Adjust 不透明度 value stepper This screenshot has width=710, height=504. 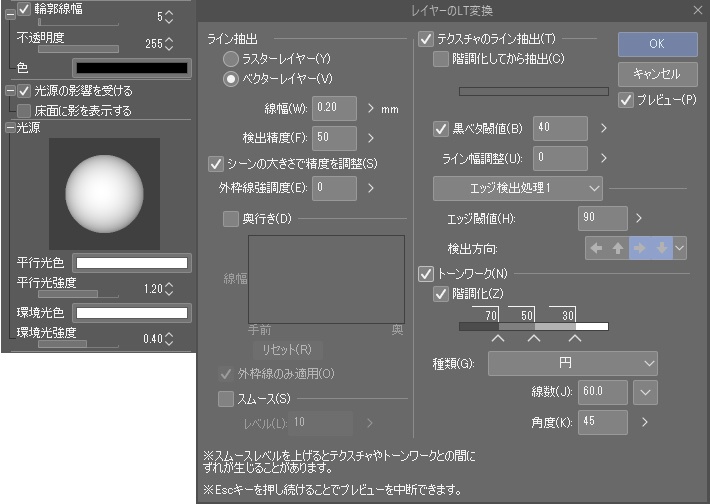click(x=169, y=44)
